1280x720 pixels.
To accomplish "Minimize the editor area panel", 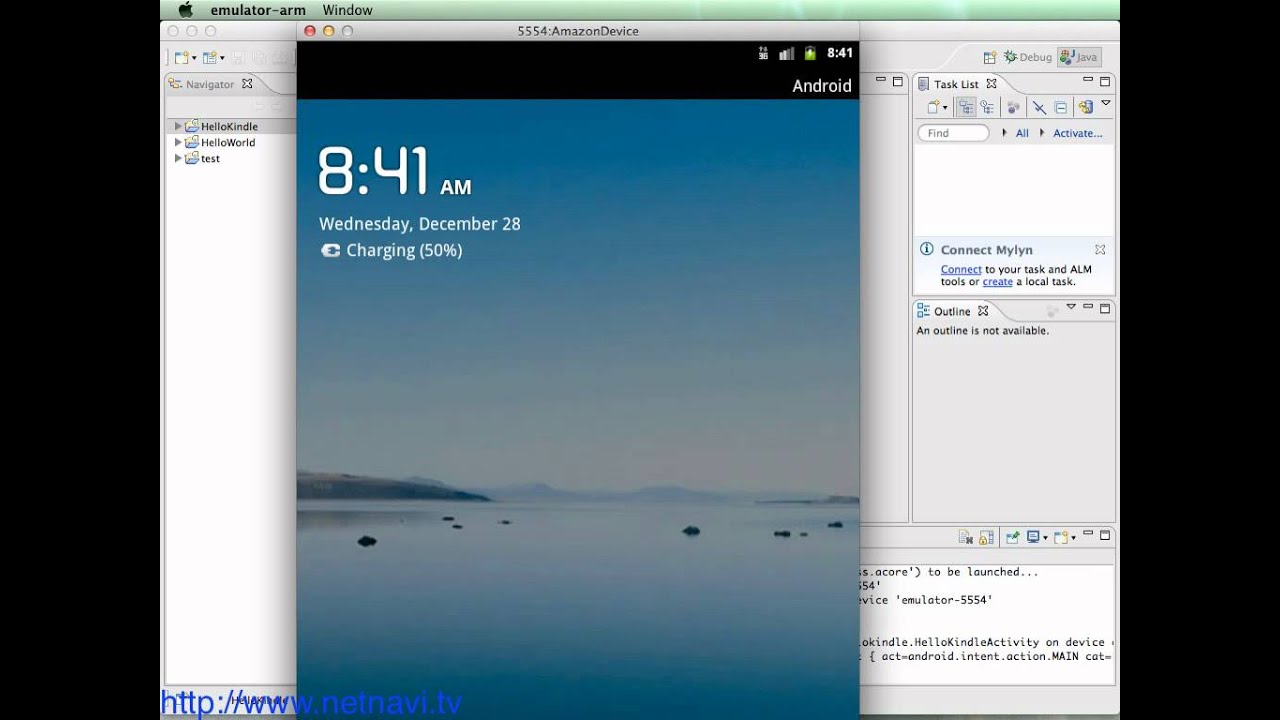I will (x=881, y=80).
